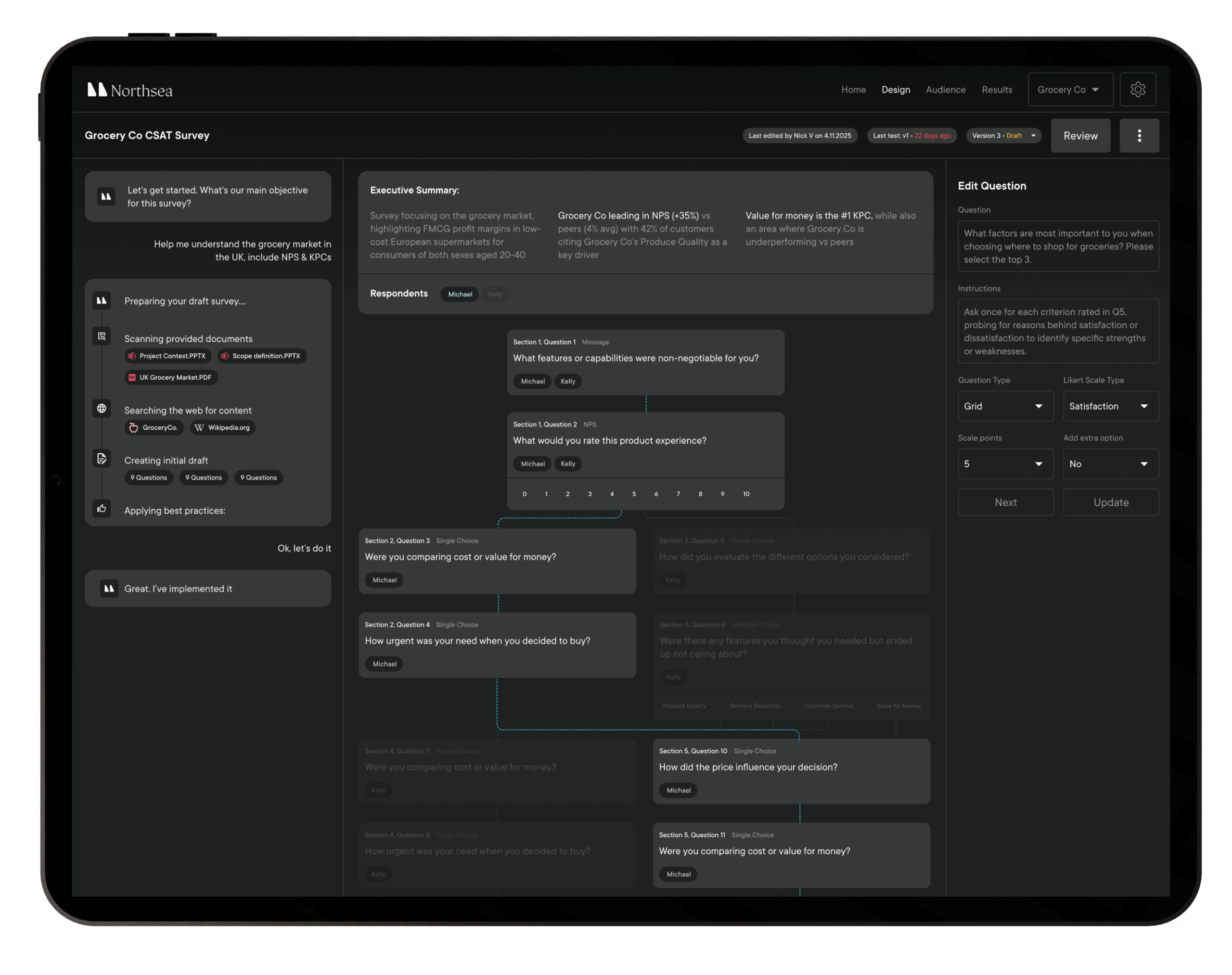The image size is (1232, 975).
Task: Switch to the Audience tab
Action: click(945, 90)
